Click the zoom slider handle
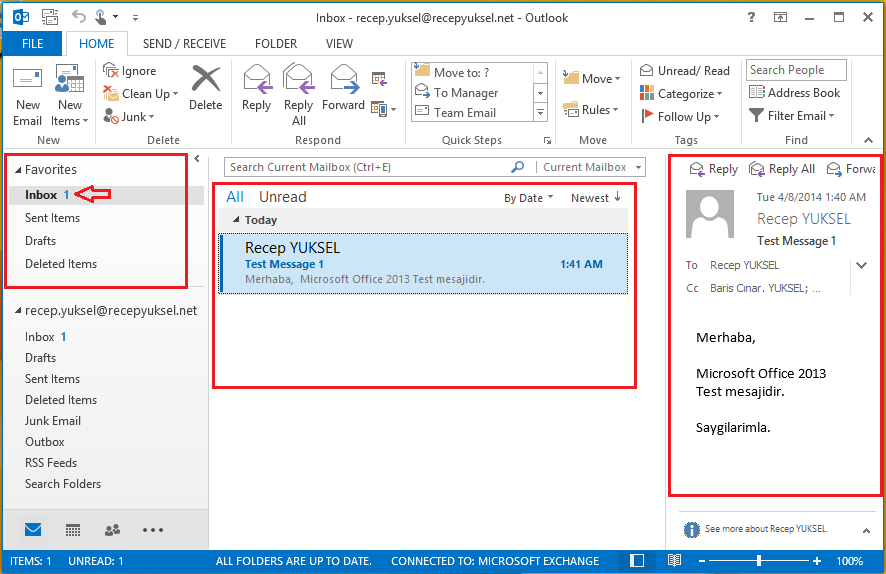 pyautogui.click(x=759, y=560)
